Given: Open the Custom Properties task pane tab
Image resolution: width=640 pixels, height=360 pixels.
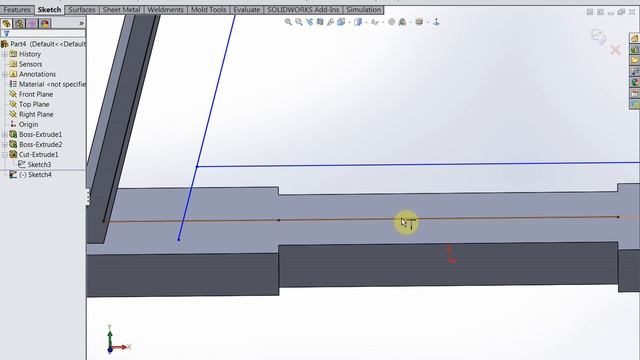Looking at the screenshot, I should (x=634, y=94).
